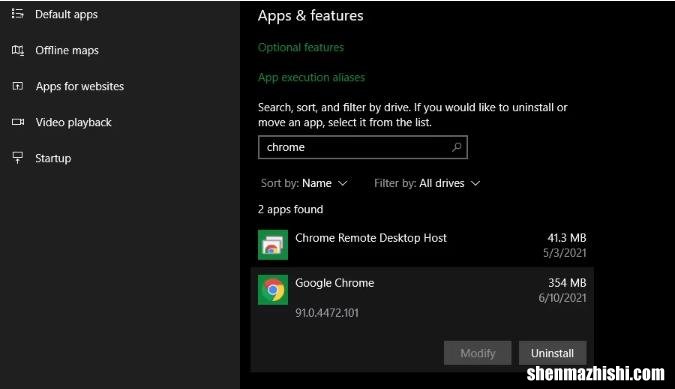Click the 5/3/2021 install date
675x389 pixels.
point(564,253)
